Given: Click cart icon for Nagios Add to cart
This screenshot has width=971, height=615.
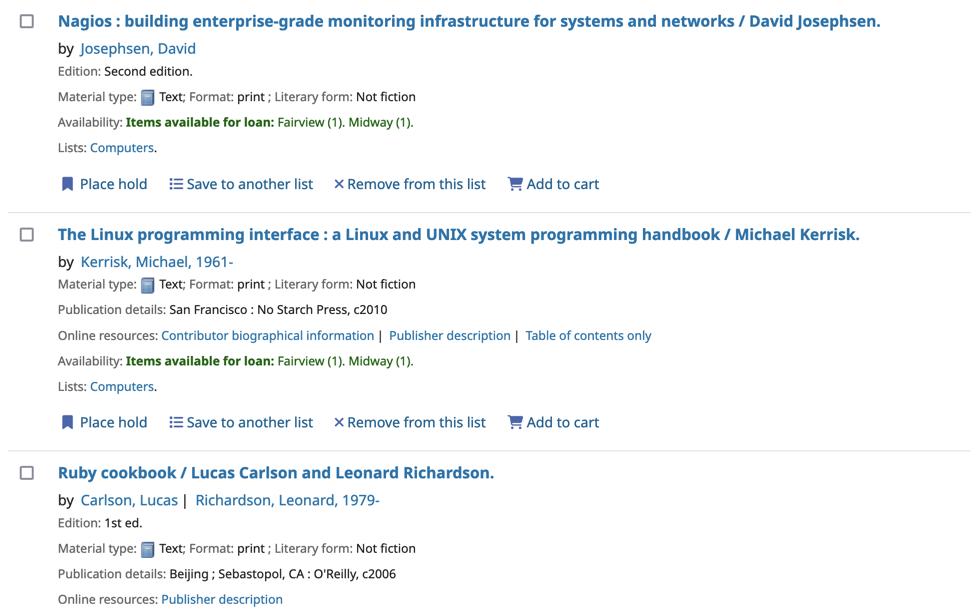Looking at the screenshot, I should tap(515, 184).
